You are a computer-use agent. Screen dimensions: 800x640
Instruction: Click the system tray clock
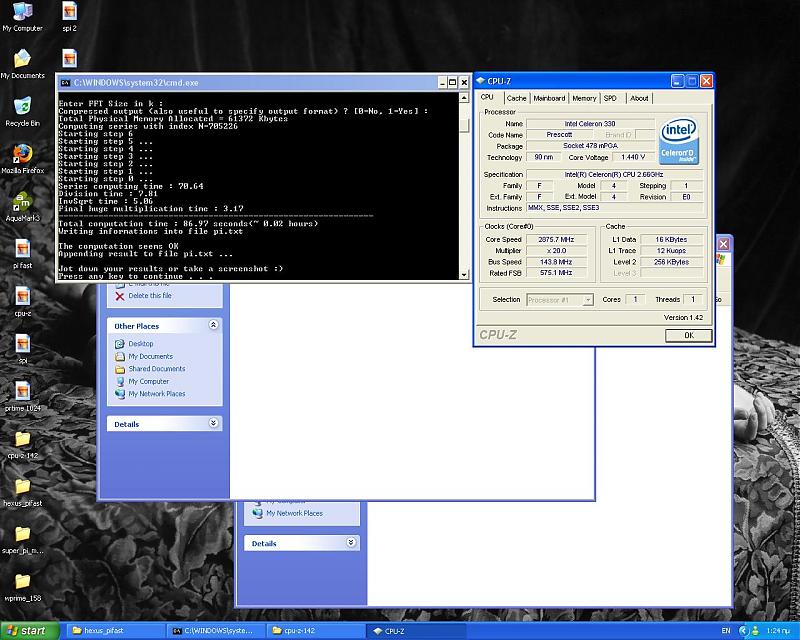point(778,631)
